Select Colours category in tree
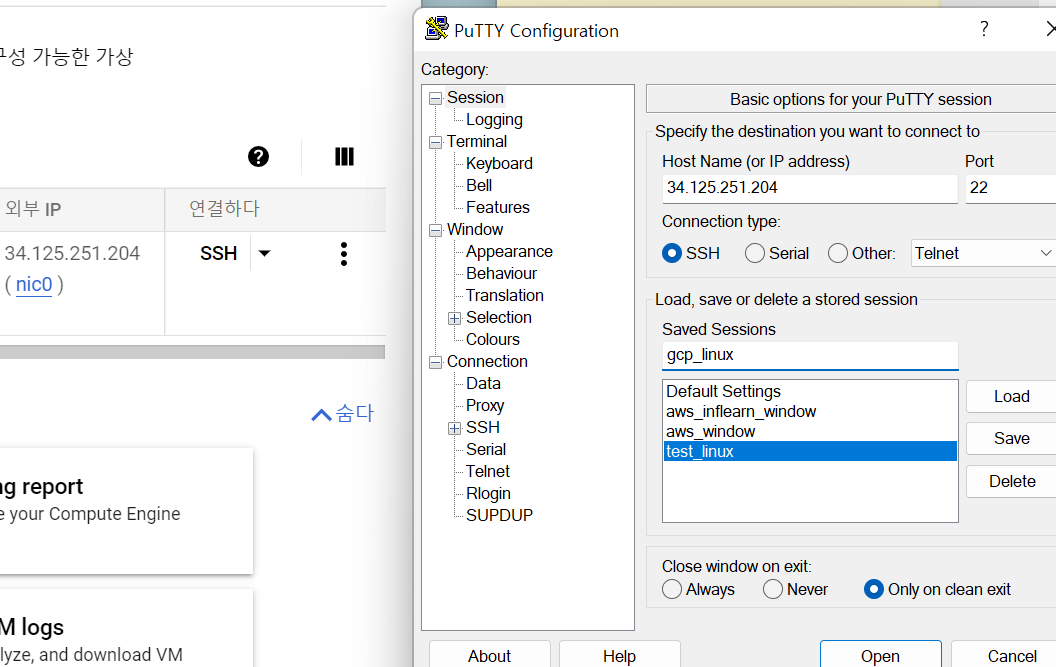 tap(492, 340)
